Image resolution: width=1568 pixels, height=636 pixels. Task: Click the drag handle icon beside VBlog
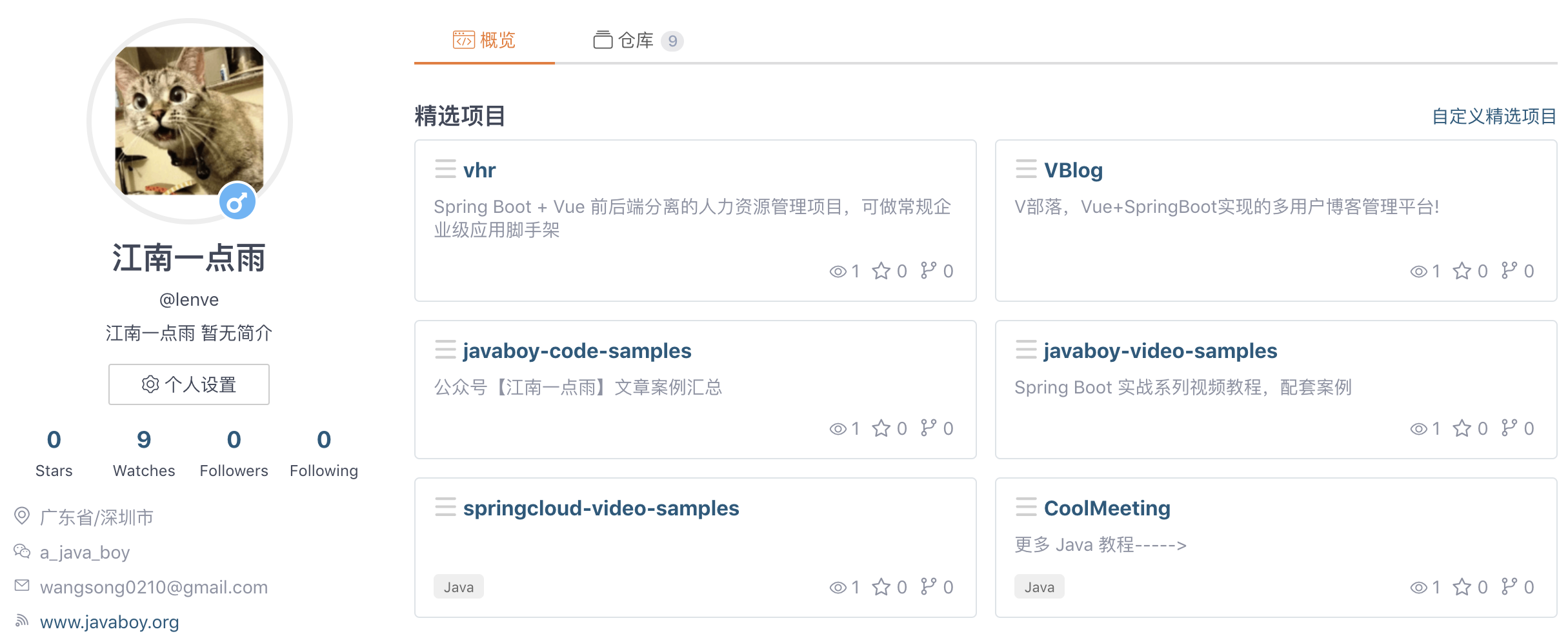point(1026,169)
